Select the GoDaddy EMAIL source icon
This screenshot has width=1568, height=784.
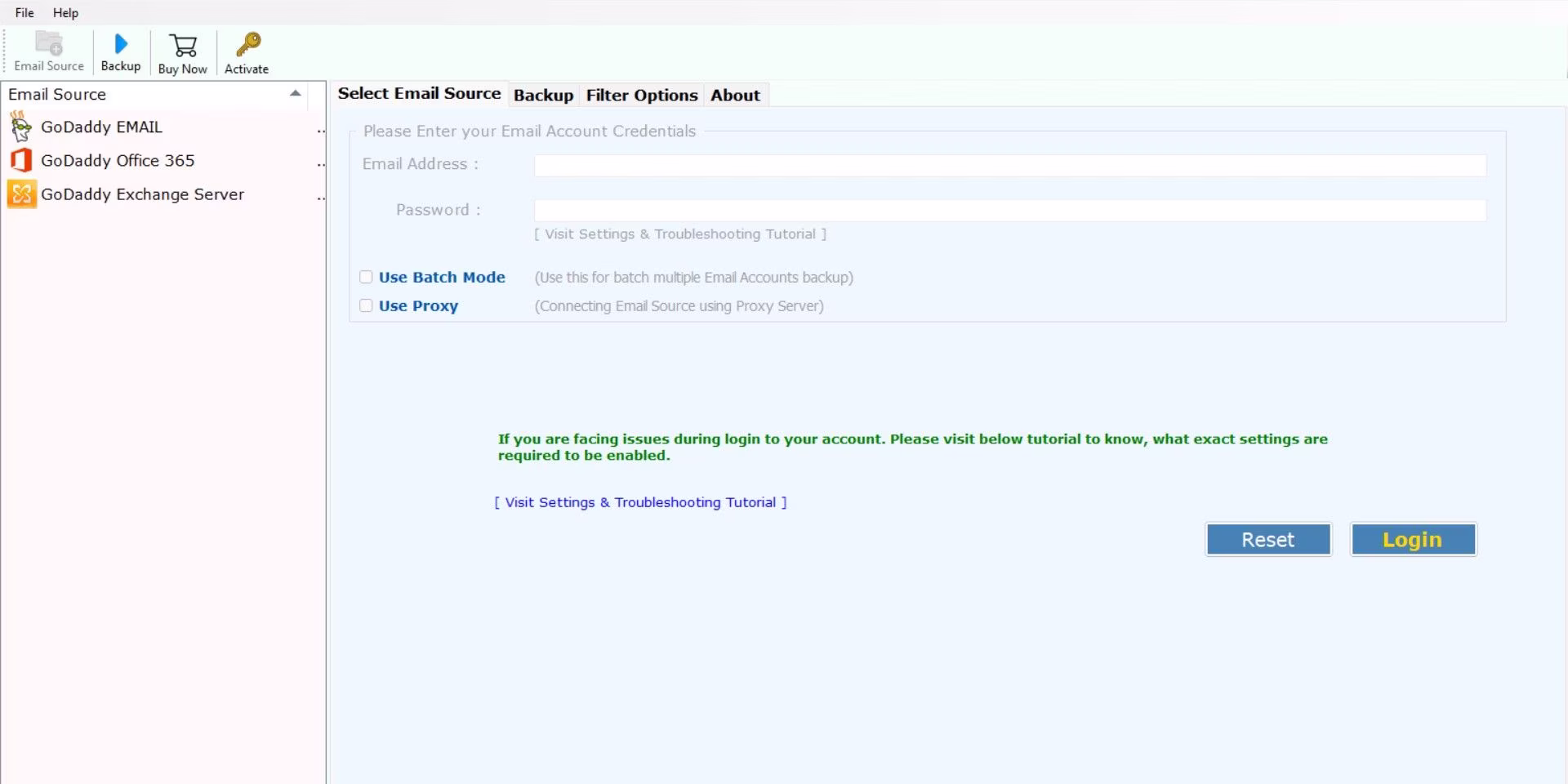pos(21,127)
